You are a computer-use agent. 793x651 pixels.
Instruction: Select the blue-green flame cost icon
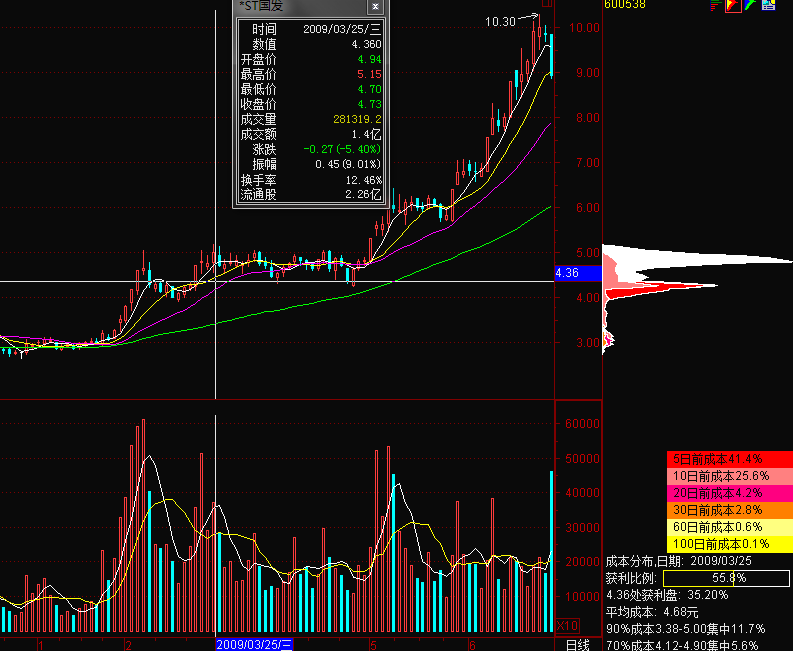point(750,6)
